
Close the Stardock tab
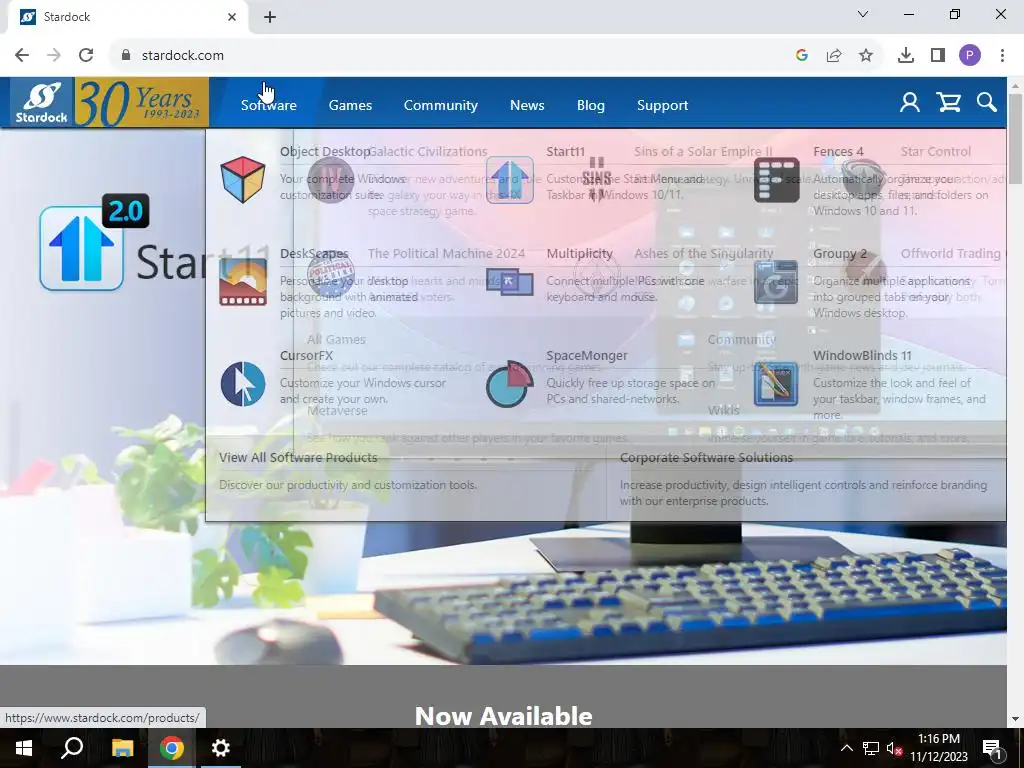point(232,18)
